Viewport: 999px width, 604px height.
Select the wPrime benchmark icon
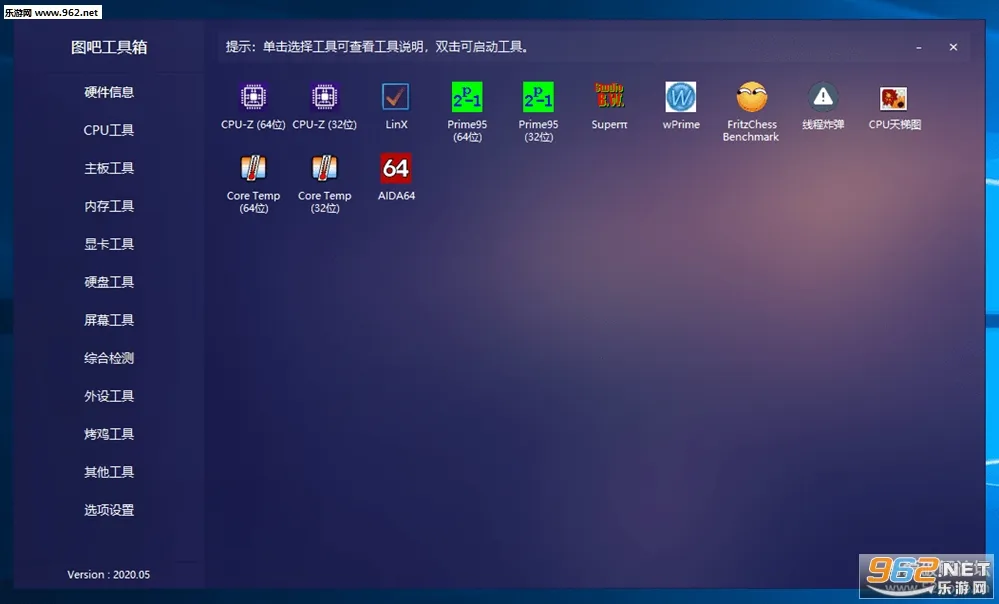(x=680, y=108)
